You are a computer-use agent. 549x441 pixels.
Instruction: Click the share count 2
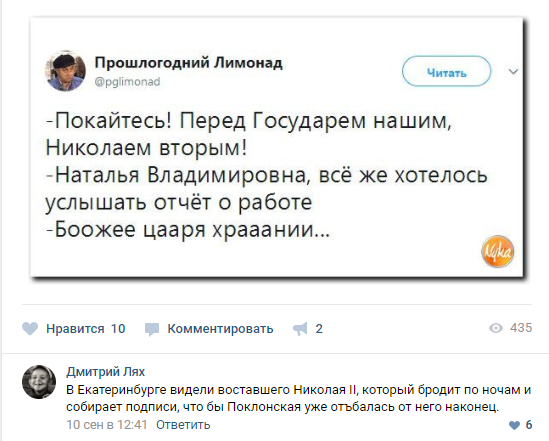pyautogui.click(x=319, y=329)
